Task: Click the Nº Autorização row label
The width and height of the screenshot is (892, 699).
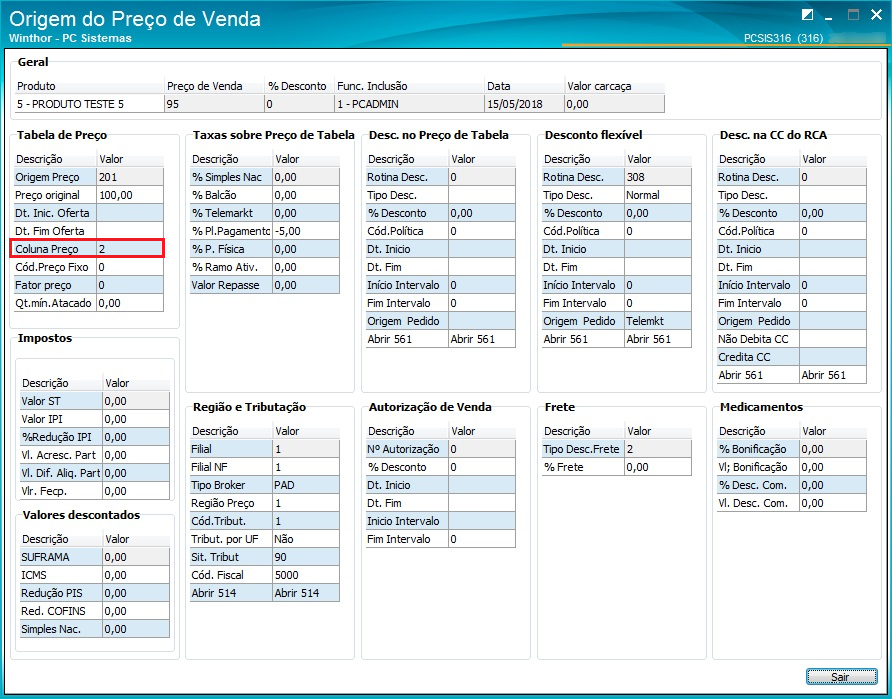Action: [407, 449]
